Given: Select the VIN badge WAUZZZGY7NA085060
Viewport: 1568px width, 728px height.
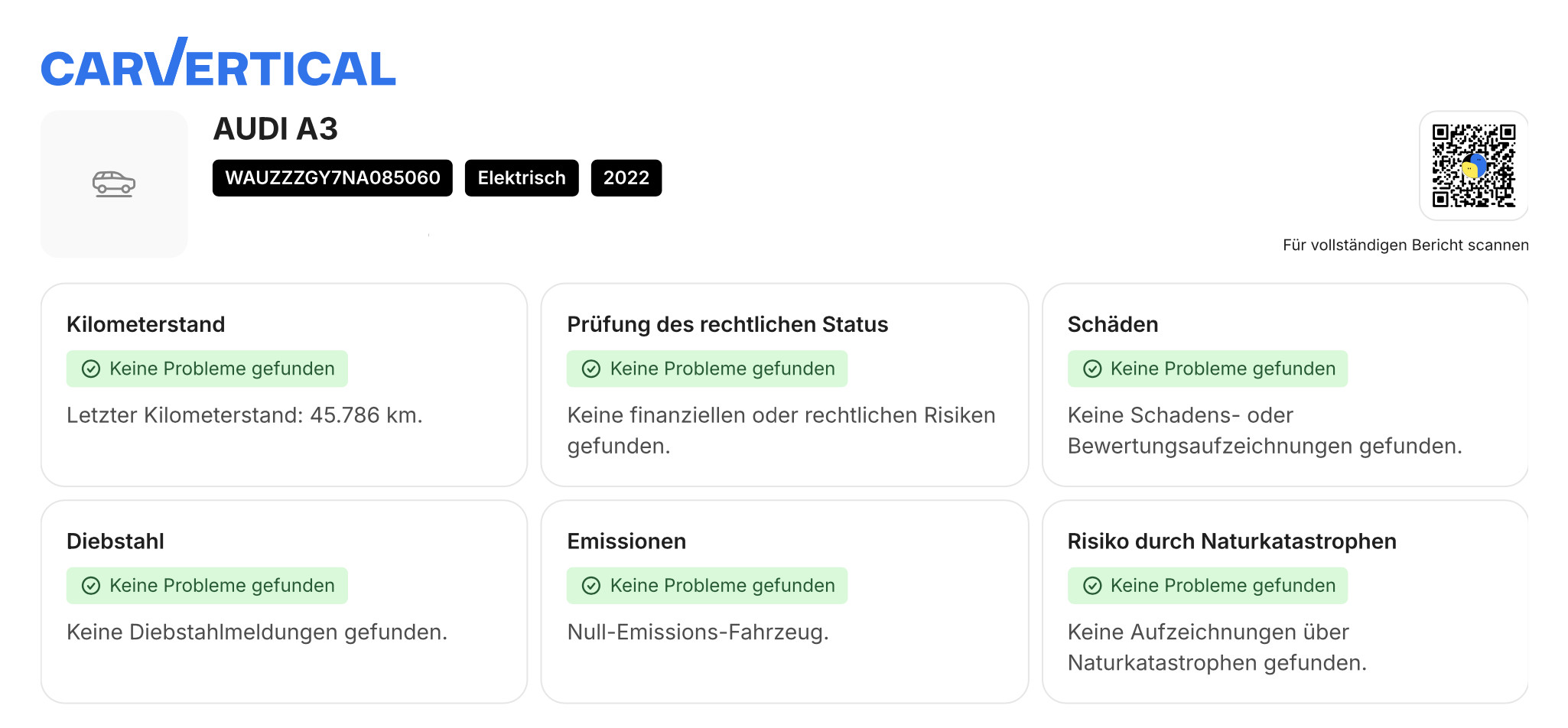Looking at the screenshot, I should pos(333,178).
